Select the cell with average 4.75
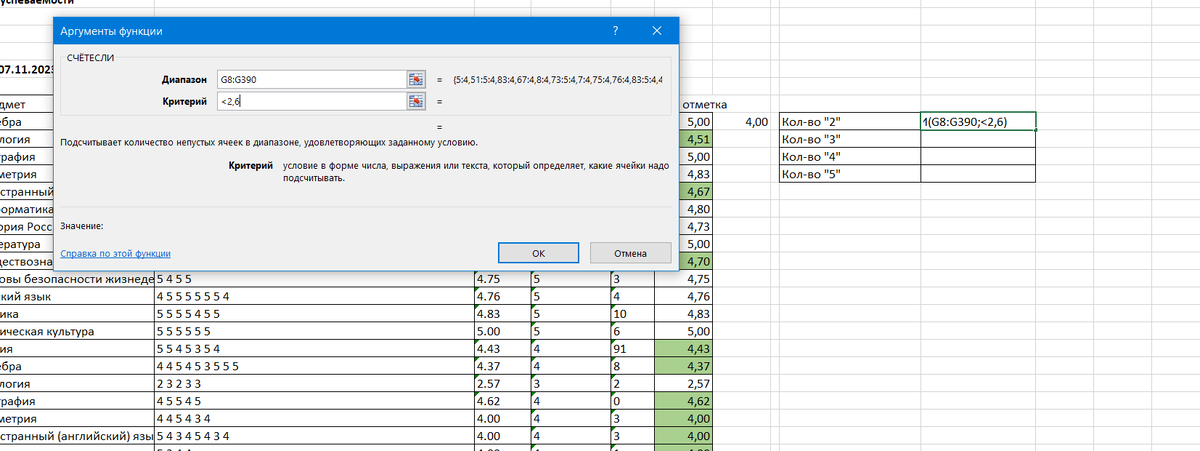Image resolution: width=1200 pixels, height=451 pixels. [x=502, y=279]
